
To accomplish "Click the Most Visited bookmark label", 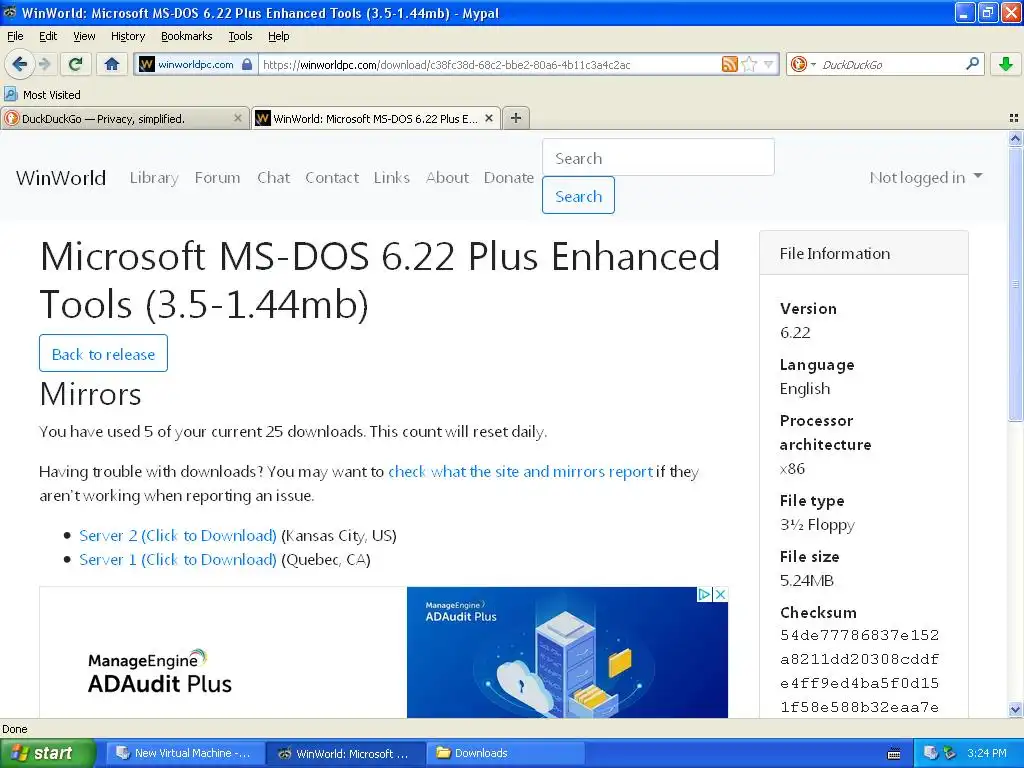I will [52, 95].
